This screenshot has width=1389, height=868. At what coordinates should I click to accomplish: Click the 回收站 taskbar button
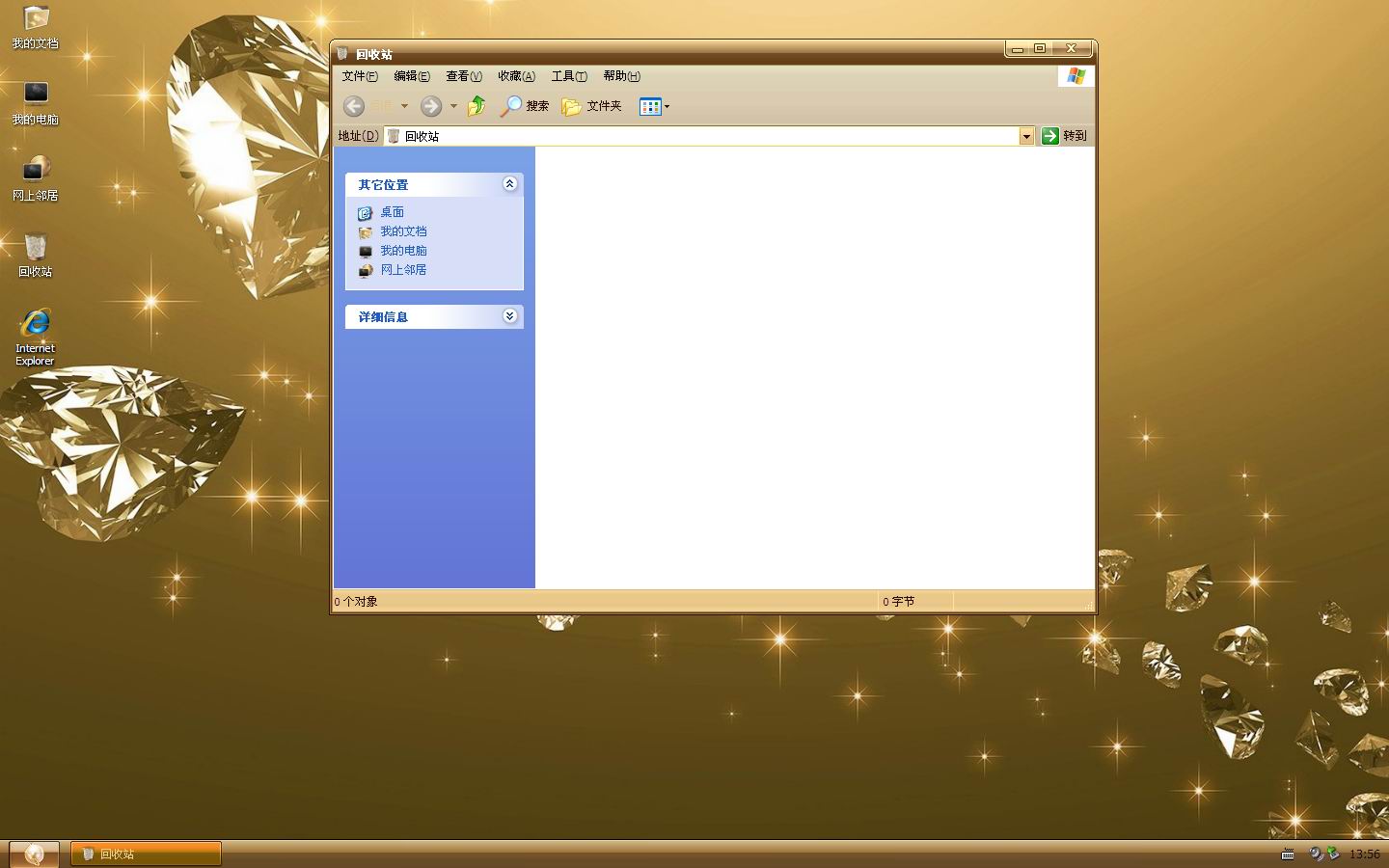(146, 854)
